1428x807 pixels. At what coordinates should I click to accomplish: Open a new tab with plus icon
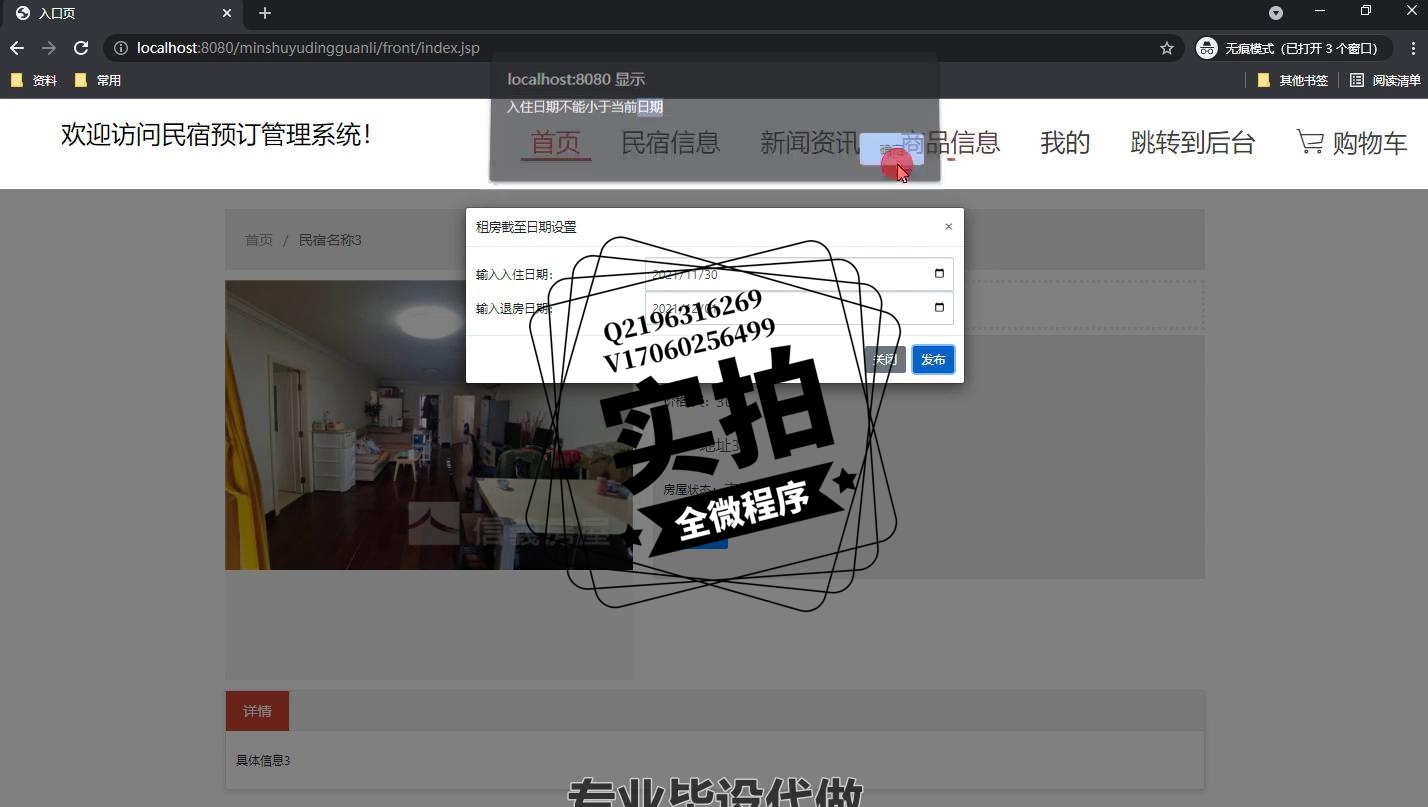click(x=265, y=13)
